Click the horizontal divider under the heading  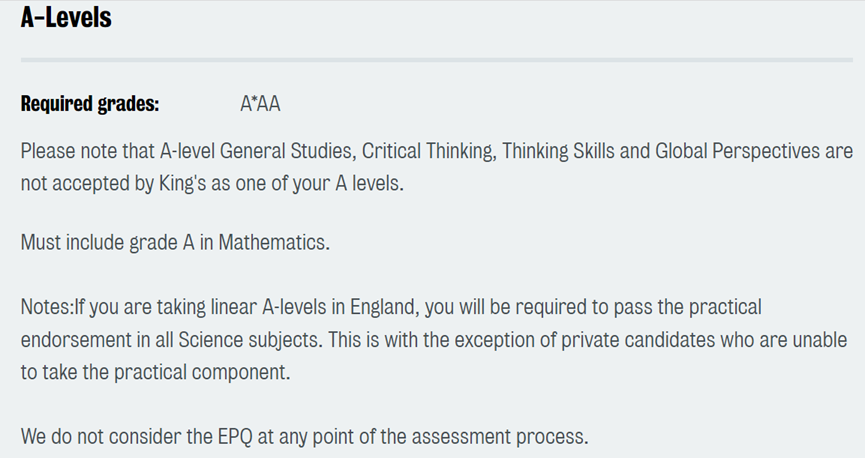click(x=437, y=61)
